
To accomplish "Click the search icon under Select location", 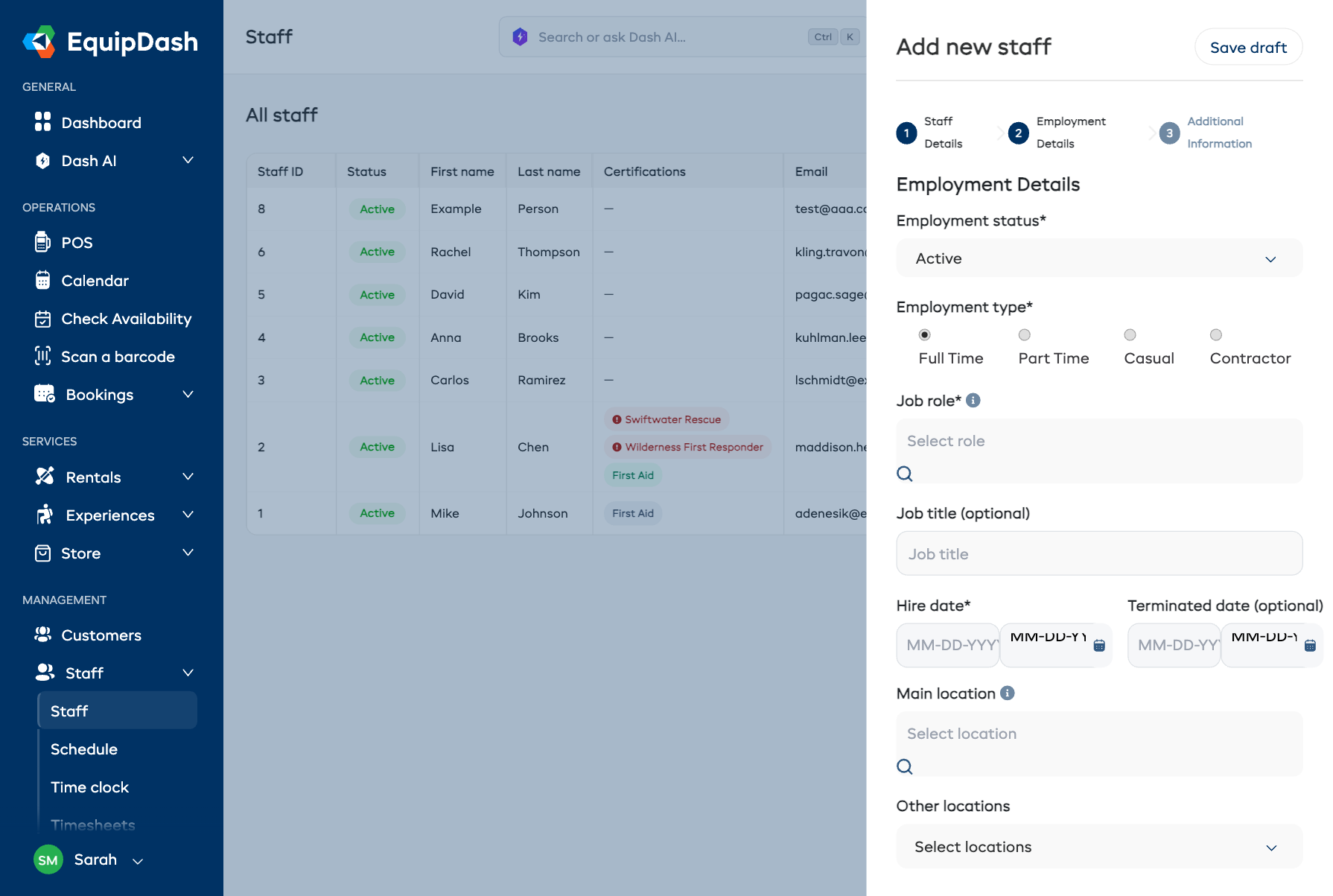I will coord(905,766).
